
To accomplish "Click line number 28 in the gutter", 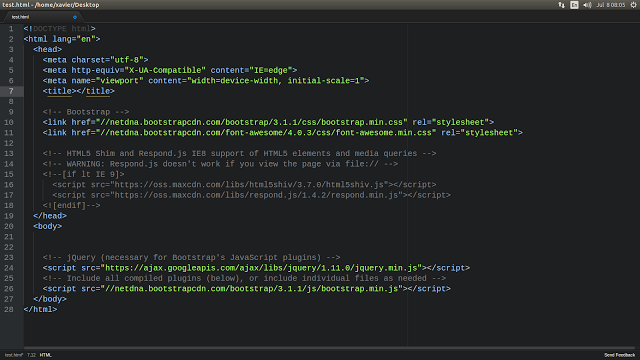I will [9, 309].
